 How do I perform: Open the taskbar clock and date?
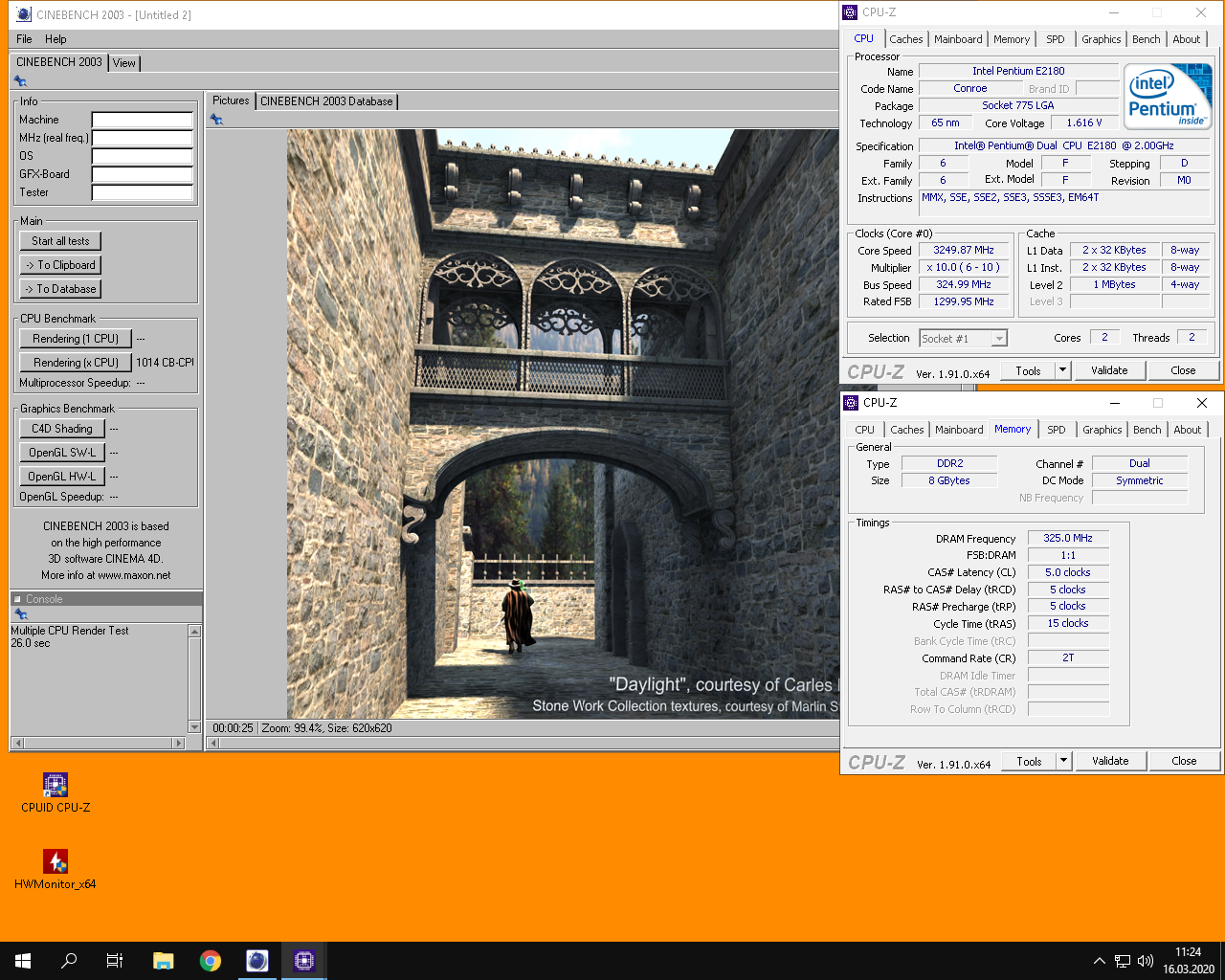[1189, 961]
